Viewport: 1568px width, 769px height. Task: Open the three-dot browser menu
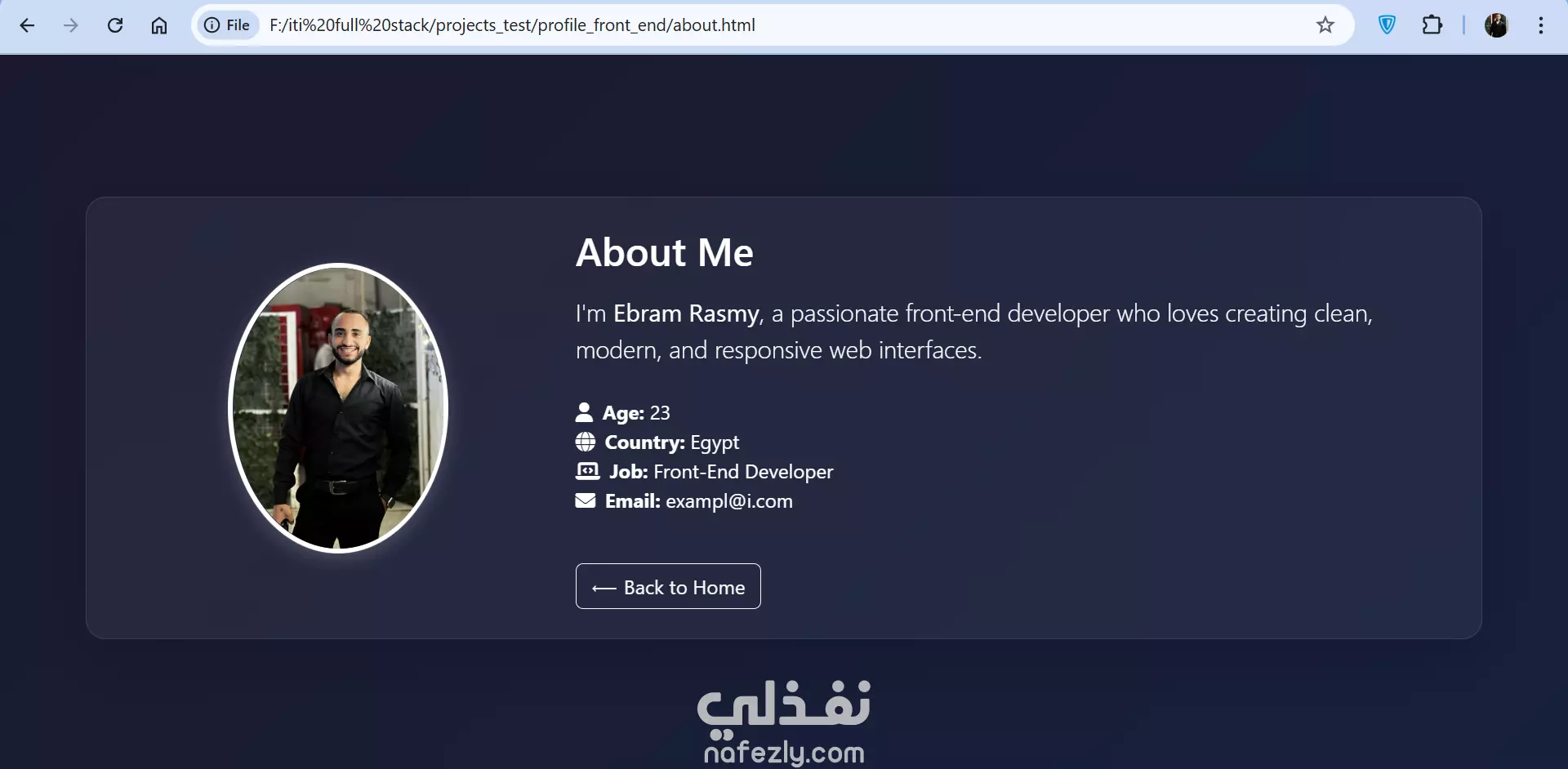pos(1541,25)
